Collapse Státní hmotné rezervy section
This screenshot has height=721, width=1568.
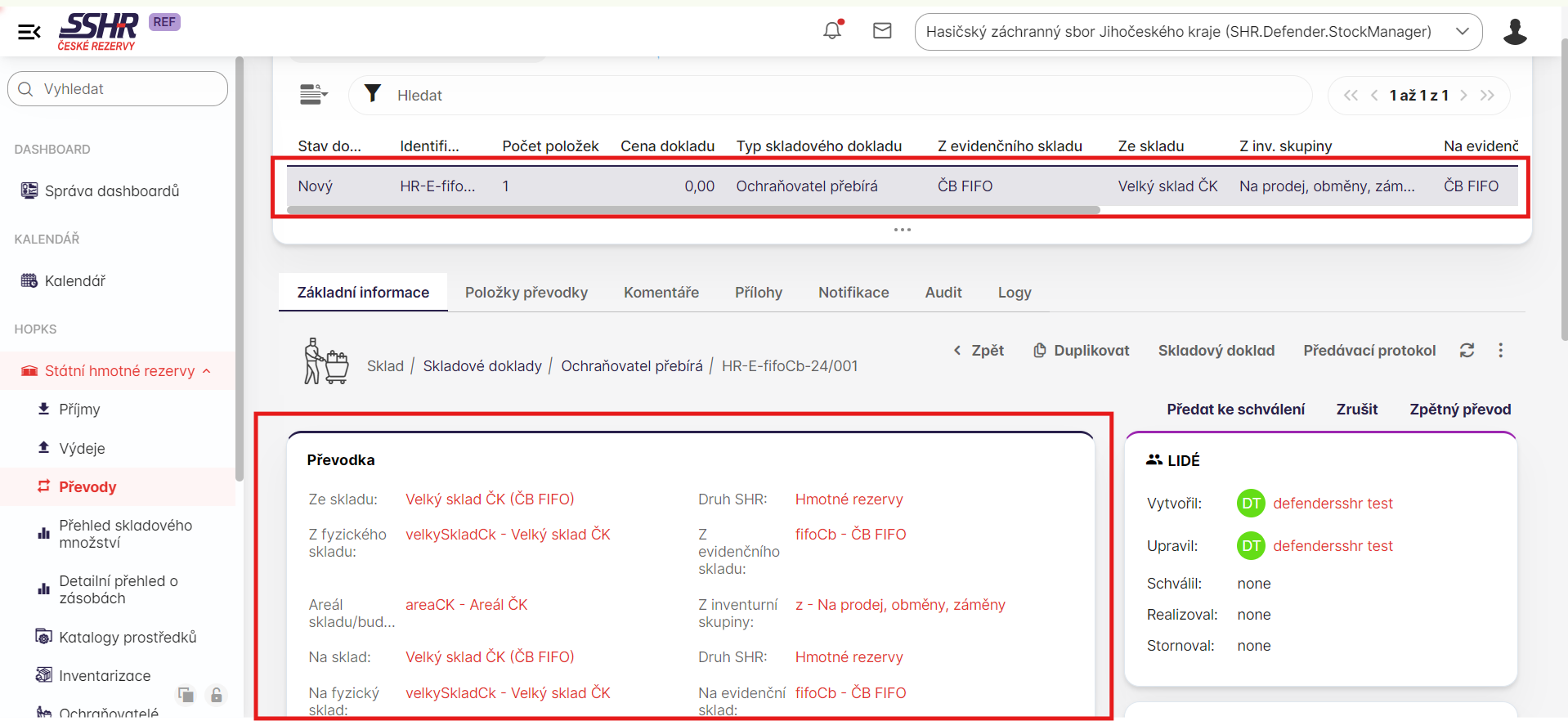pos(207,371)
